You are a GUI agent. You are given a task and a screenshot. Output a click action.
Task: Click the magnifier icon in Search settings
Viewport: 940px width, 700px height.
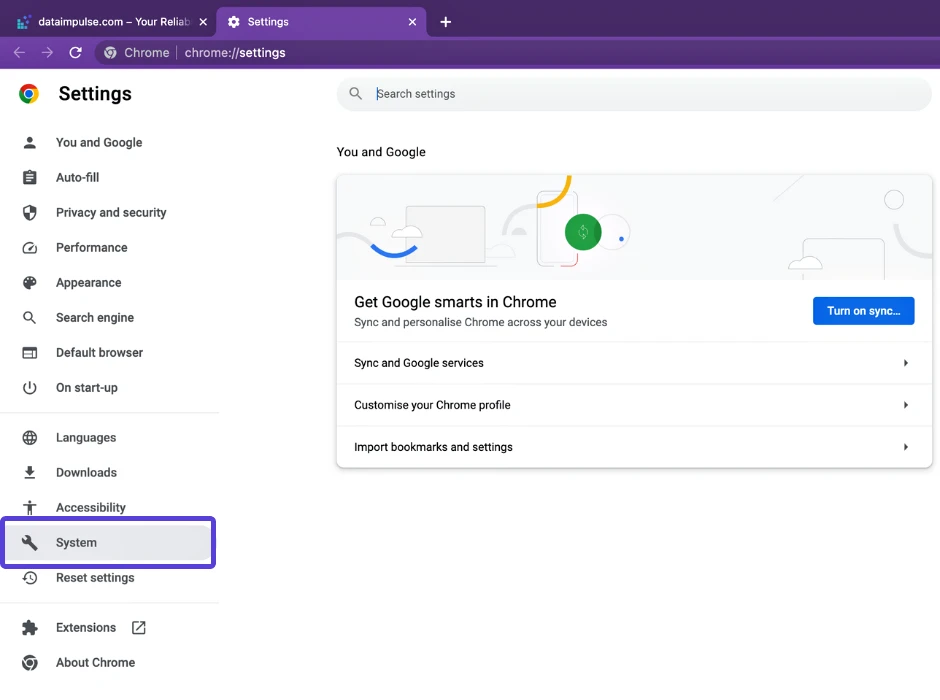[x=355, y=93]
